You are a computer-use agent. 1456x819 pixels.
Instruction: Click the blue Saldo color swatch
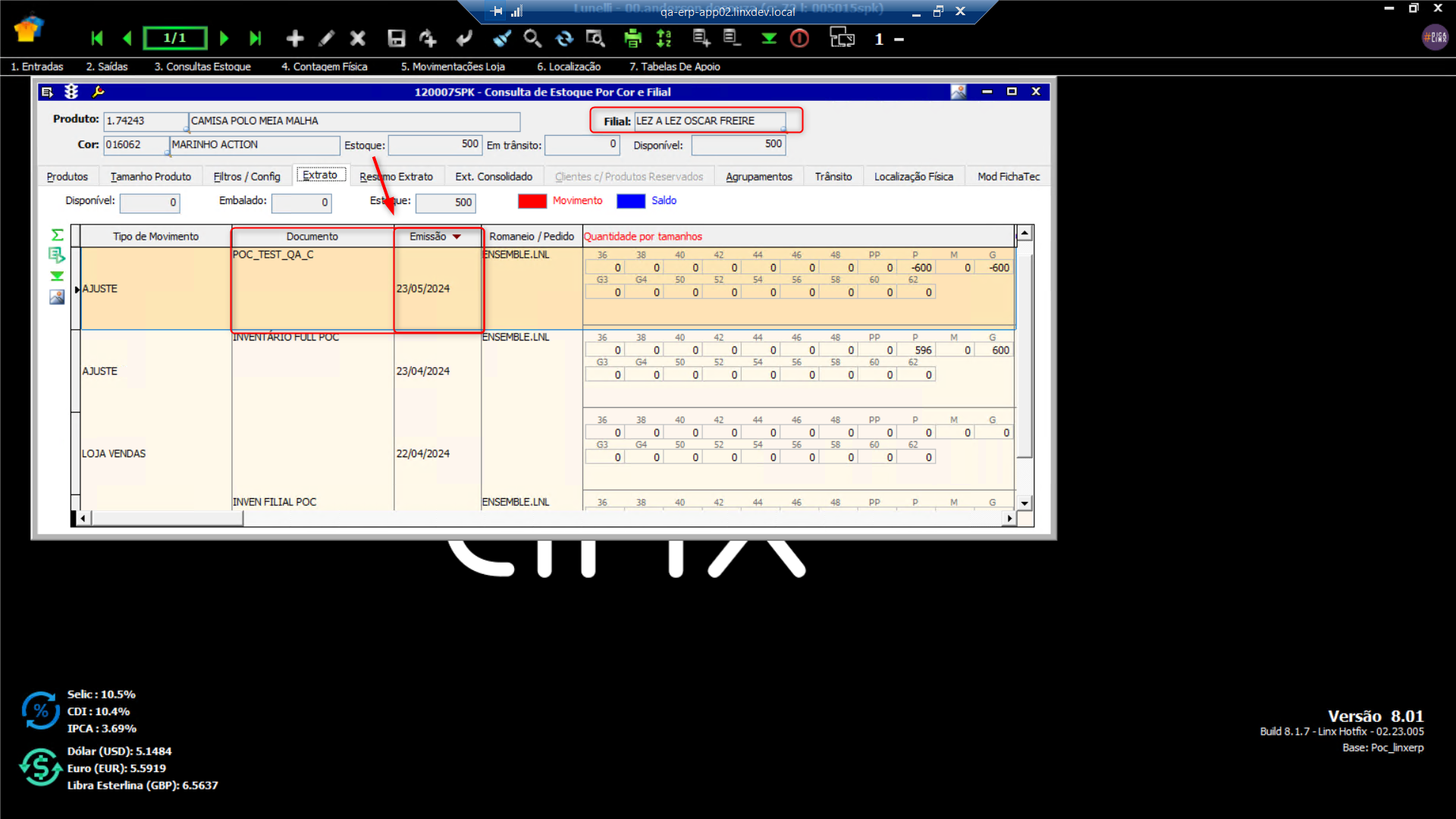click(x=630, y=201)
